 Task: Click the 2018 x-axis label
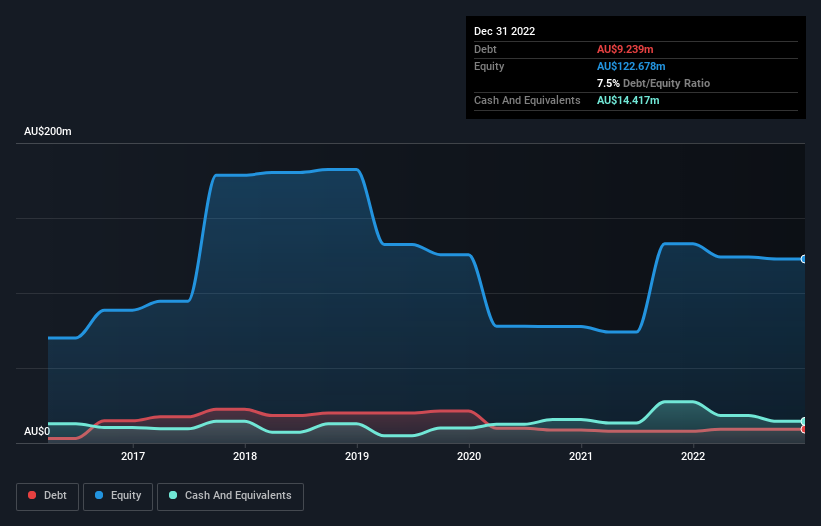245,456
